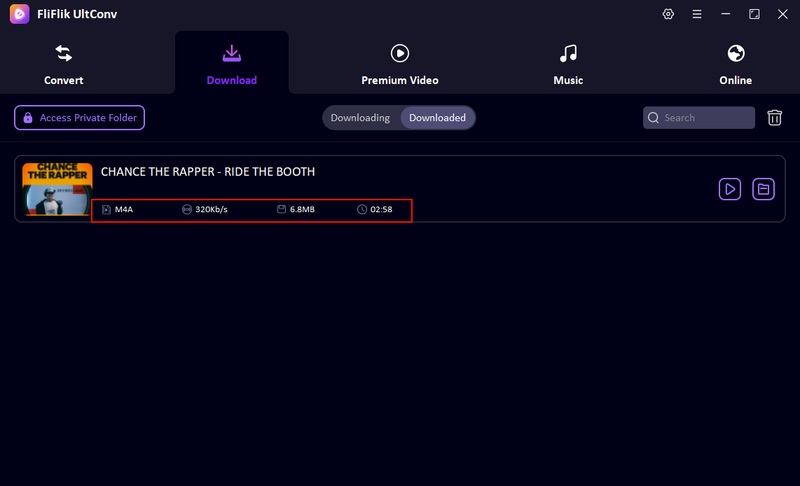Click the 6.8MB file size value
The width and height of the screenshot is (800, 486).
pos(302,210)
